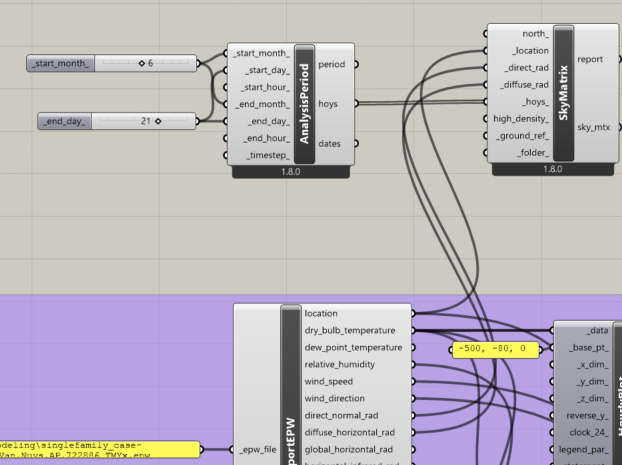Click the _x_dim_ input of HourlyPlot
The width and height of the screenshot is (622, 465).
592,365
